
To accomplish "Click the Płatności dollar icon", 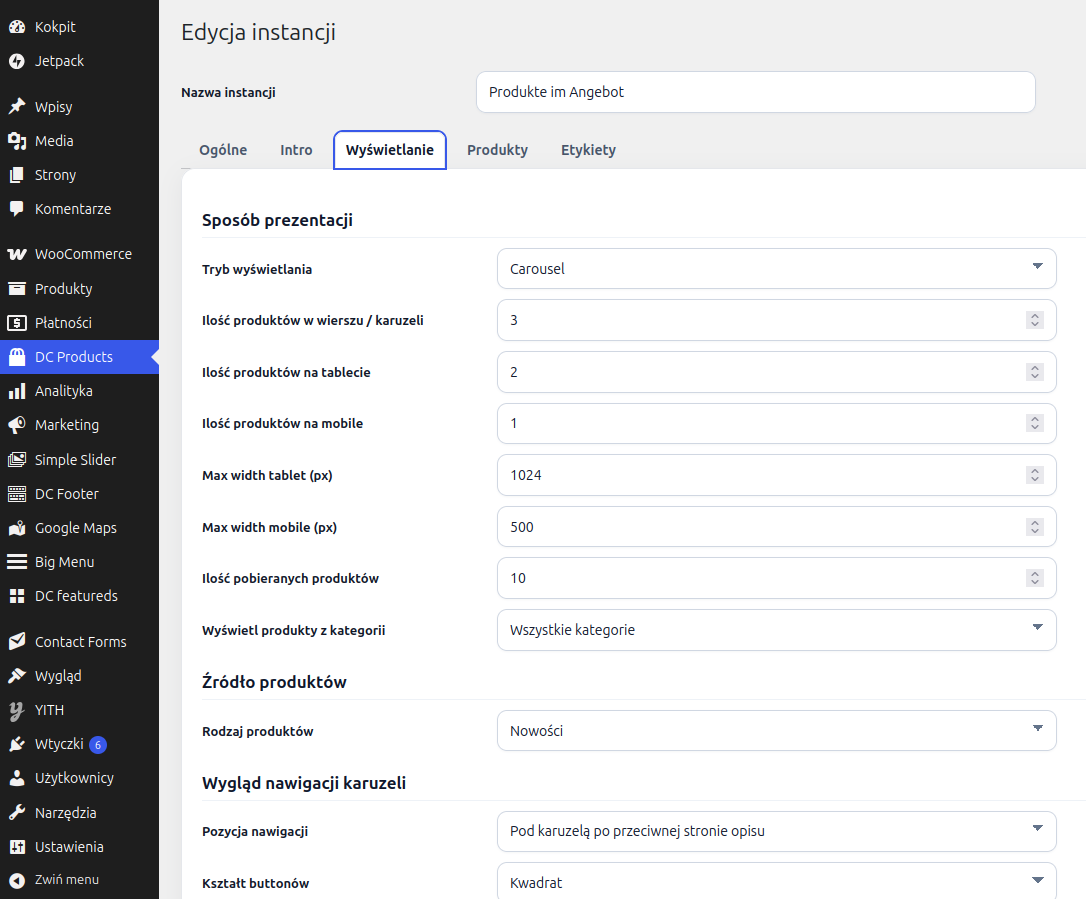I will 17,322.
